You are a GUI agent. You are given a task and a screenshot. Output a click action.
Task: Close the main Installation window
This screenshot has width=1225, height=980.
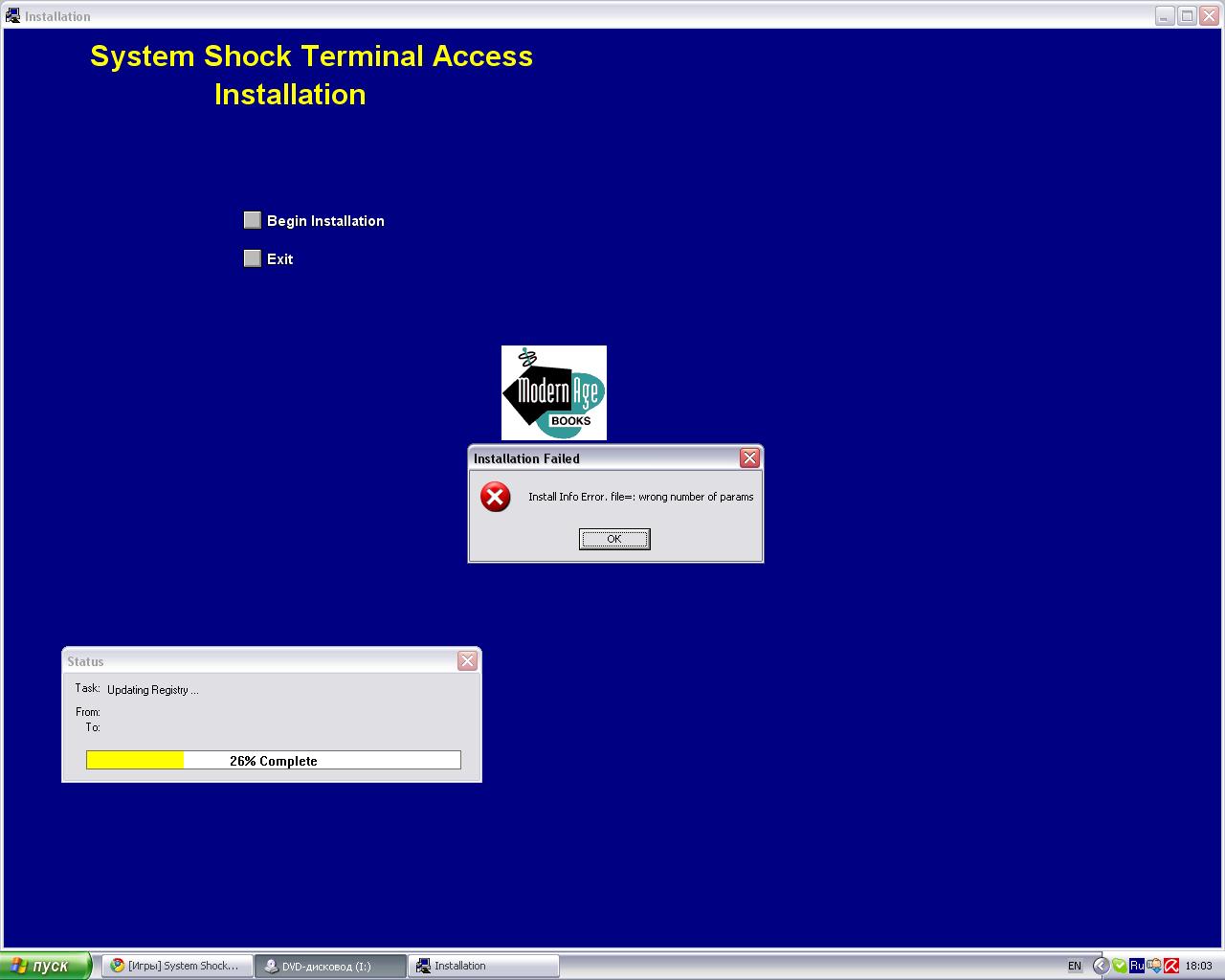coord(1209,16)
